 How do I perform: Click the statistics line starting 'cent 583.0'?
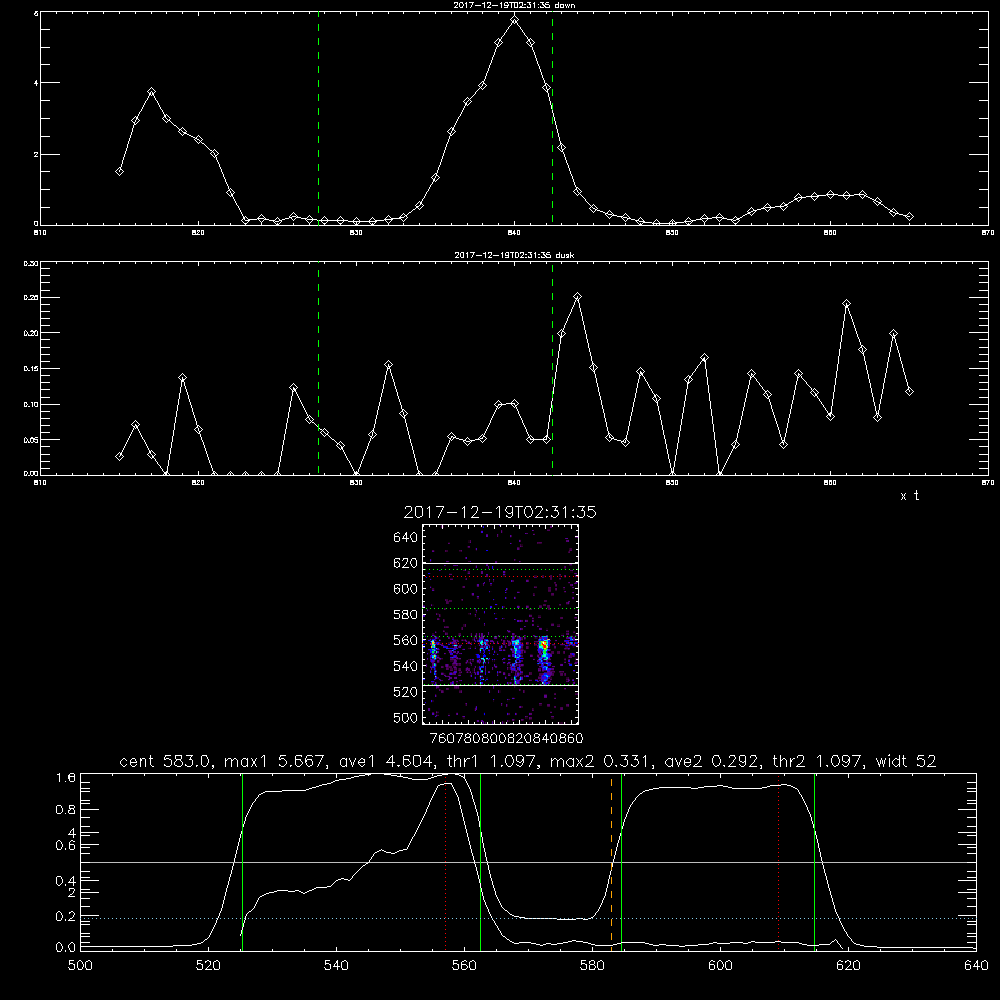click(527, 761)
